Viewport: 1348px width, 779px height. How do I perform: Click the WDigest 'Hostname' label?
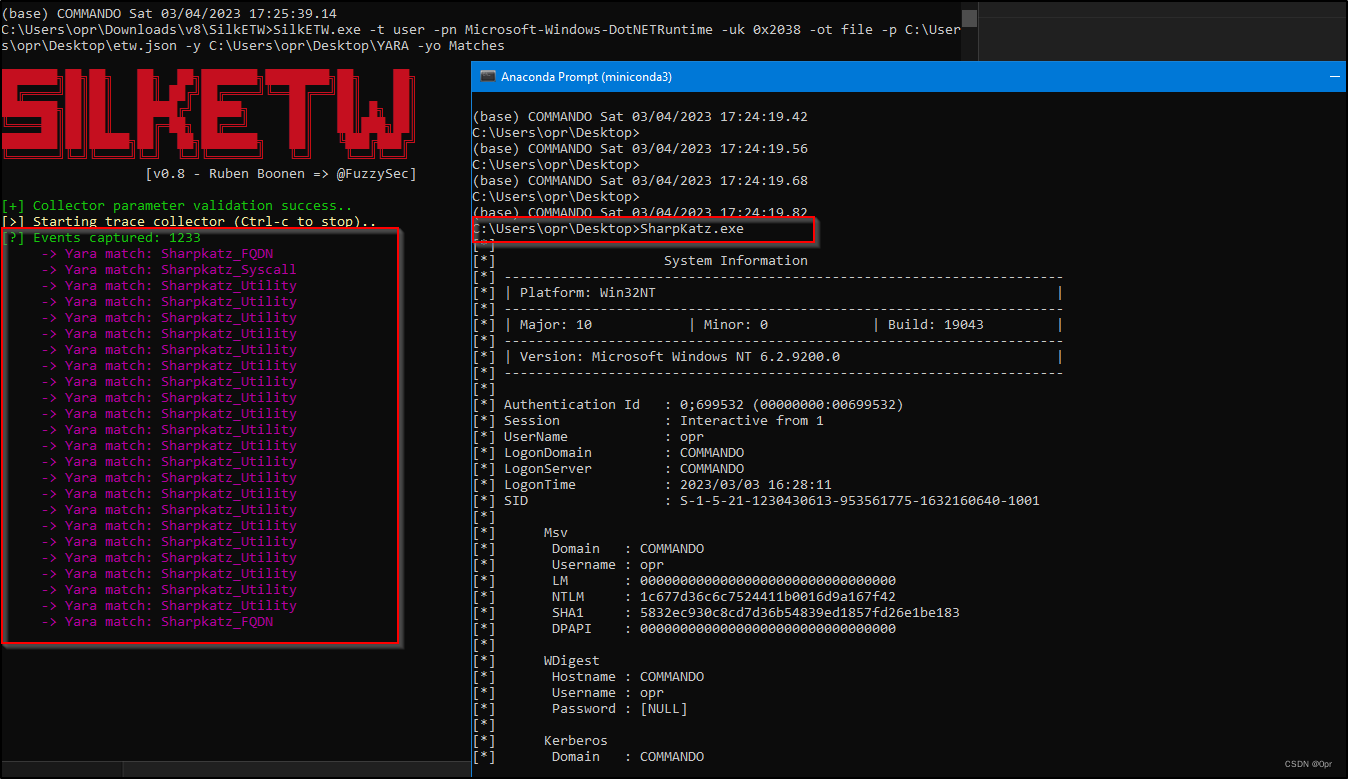[584, 677]
